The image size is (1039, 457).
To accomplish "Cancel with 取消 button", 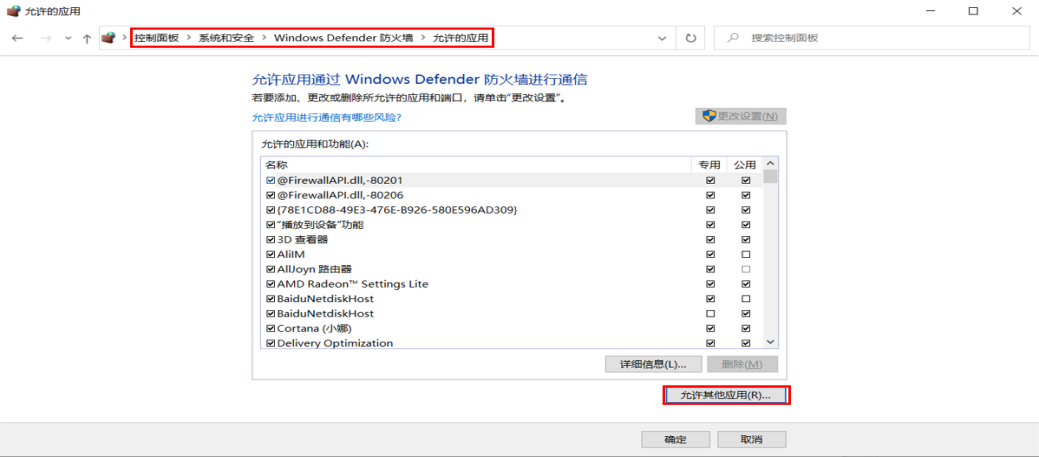I will pyautogui.click(x=752, y=439).
